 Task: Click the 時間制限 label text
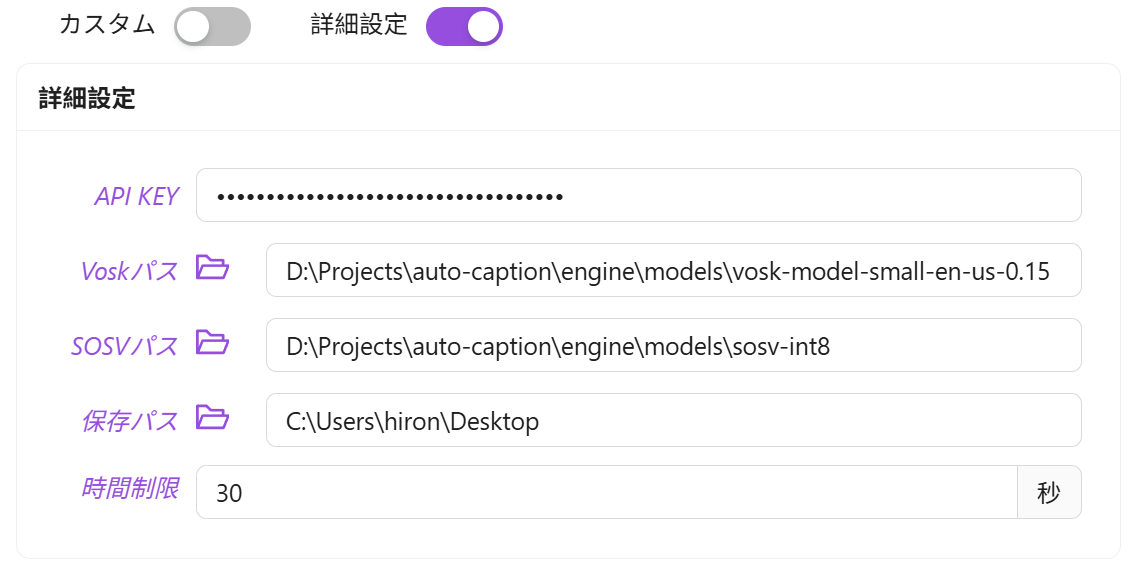[130, 489]
